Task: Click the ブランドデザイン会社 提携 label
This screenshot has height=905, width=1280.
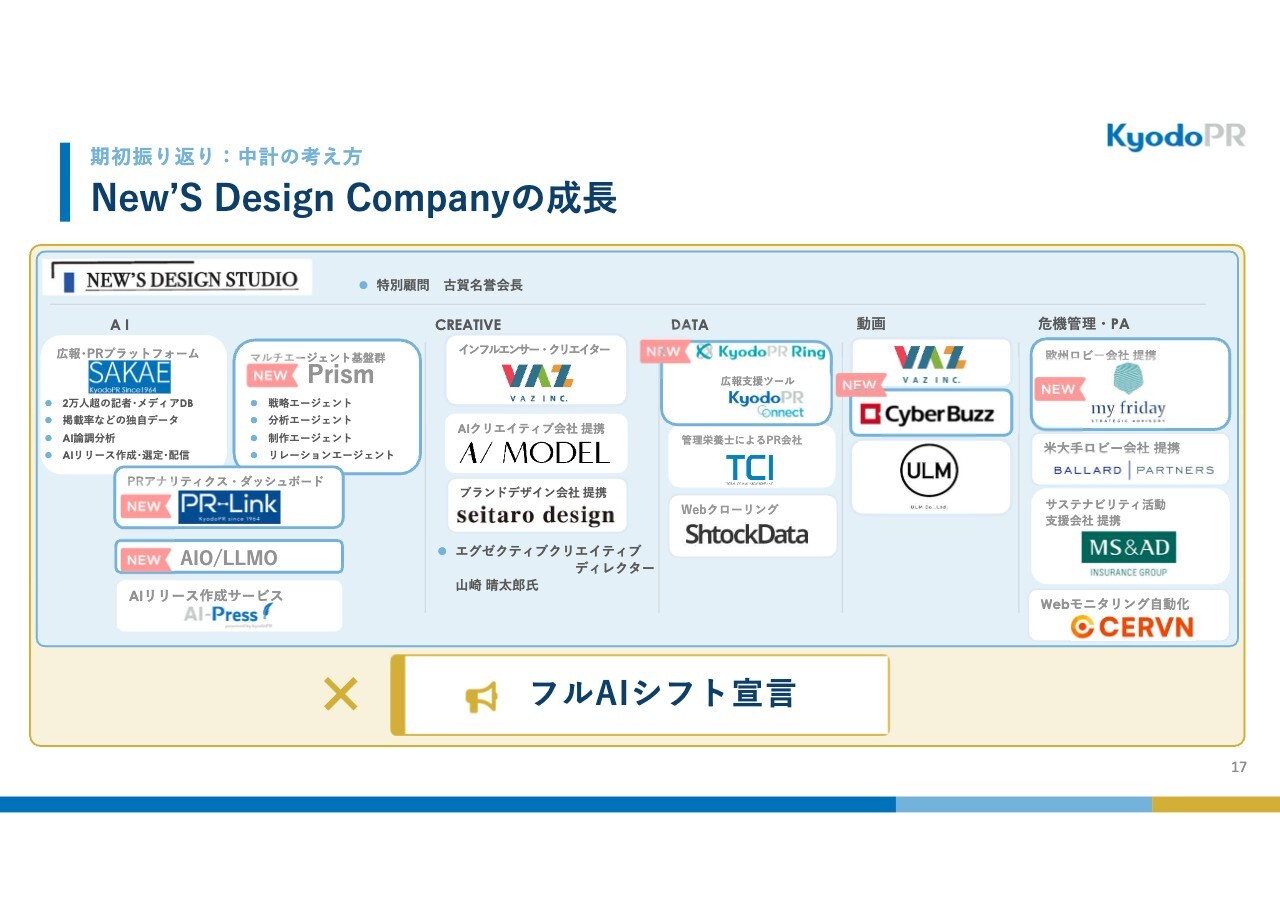Action: [x=533, y=492]
